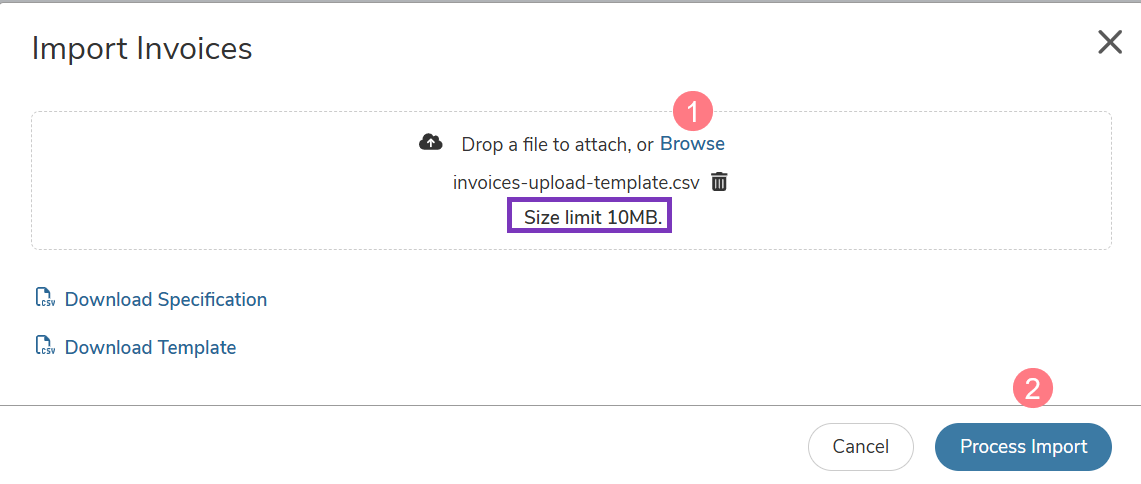Click the CSV icon beside Download Specification
Image resolution: width=1141 pixels, height=484 pixels.
46,298
